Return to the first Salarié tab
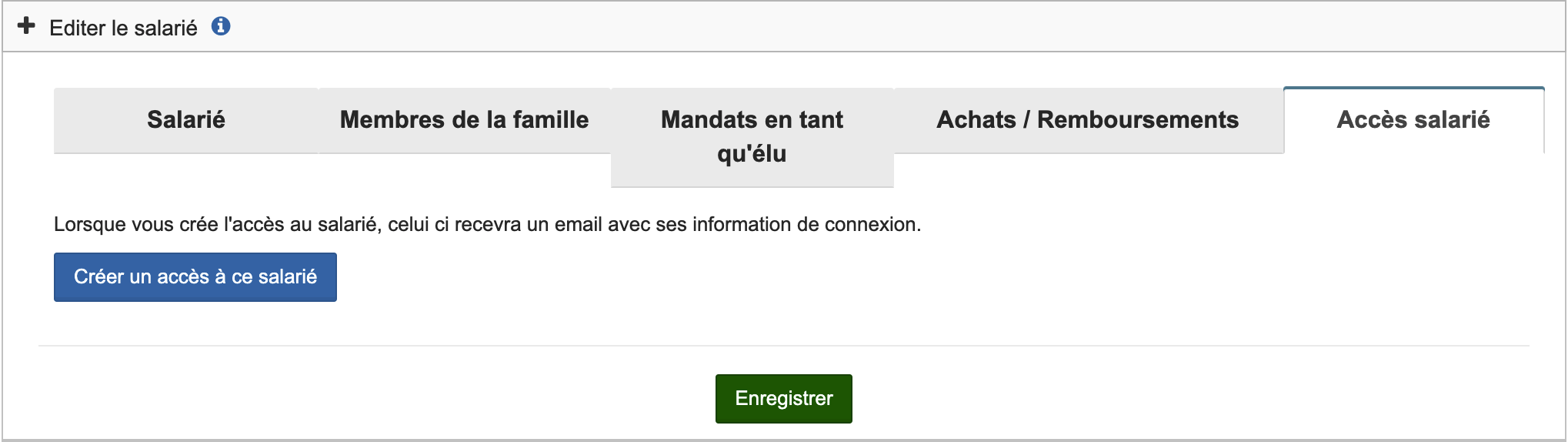 [186, 120]
